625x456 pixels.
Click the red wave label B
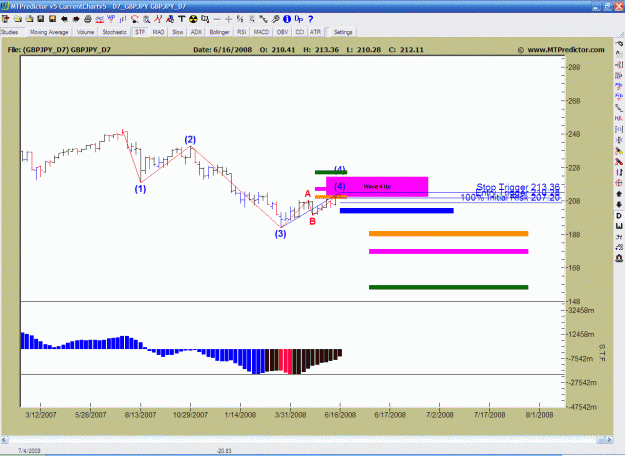(x=312, y=221)
